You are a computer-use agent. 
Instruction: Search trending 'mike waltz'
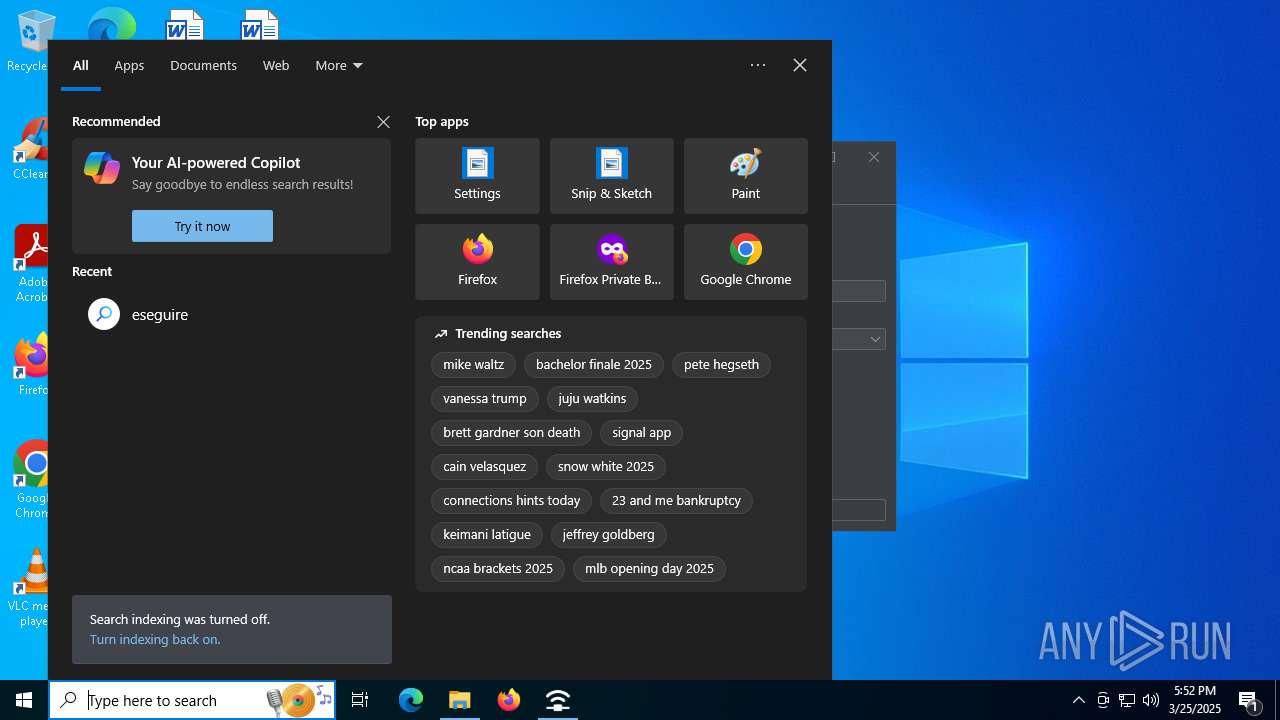473,365
